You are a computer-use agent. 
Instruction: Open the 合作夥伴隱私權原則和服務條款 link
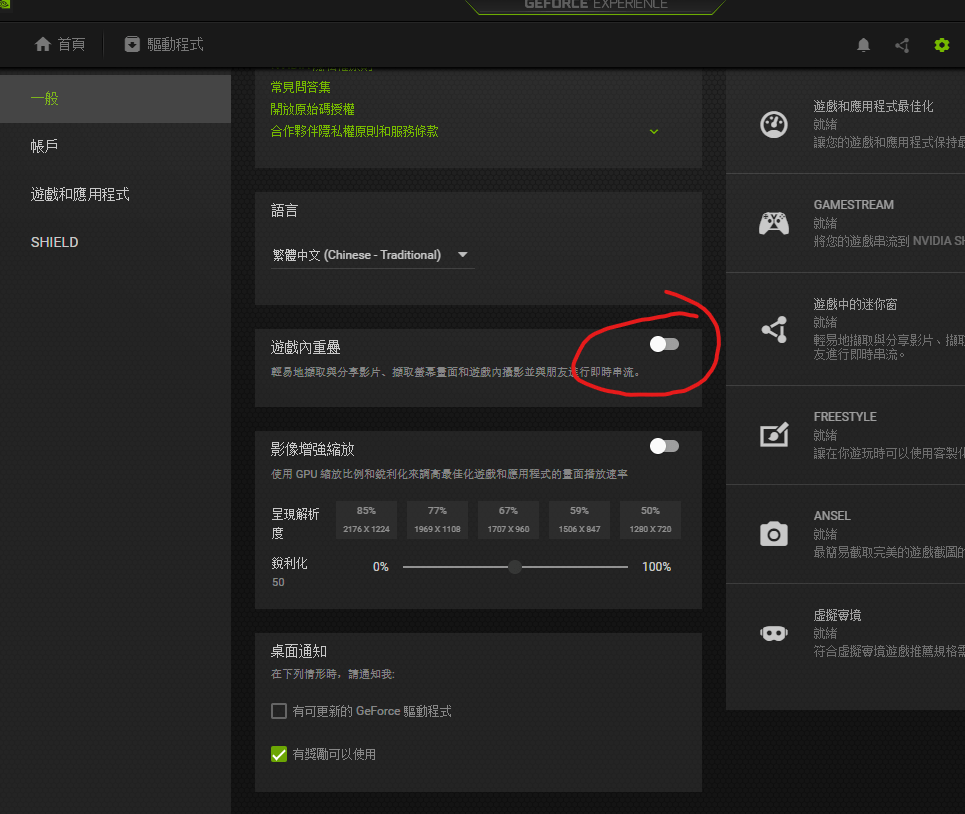coord(354,132)
